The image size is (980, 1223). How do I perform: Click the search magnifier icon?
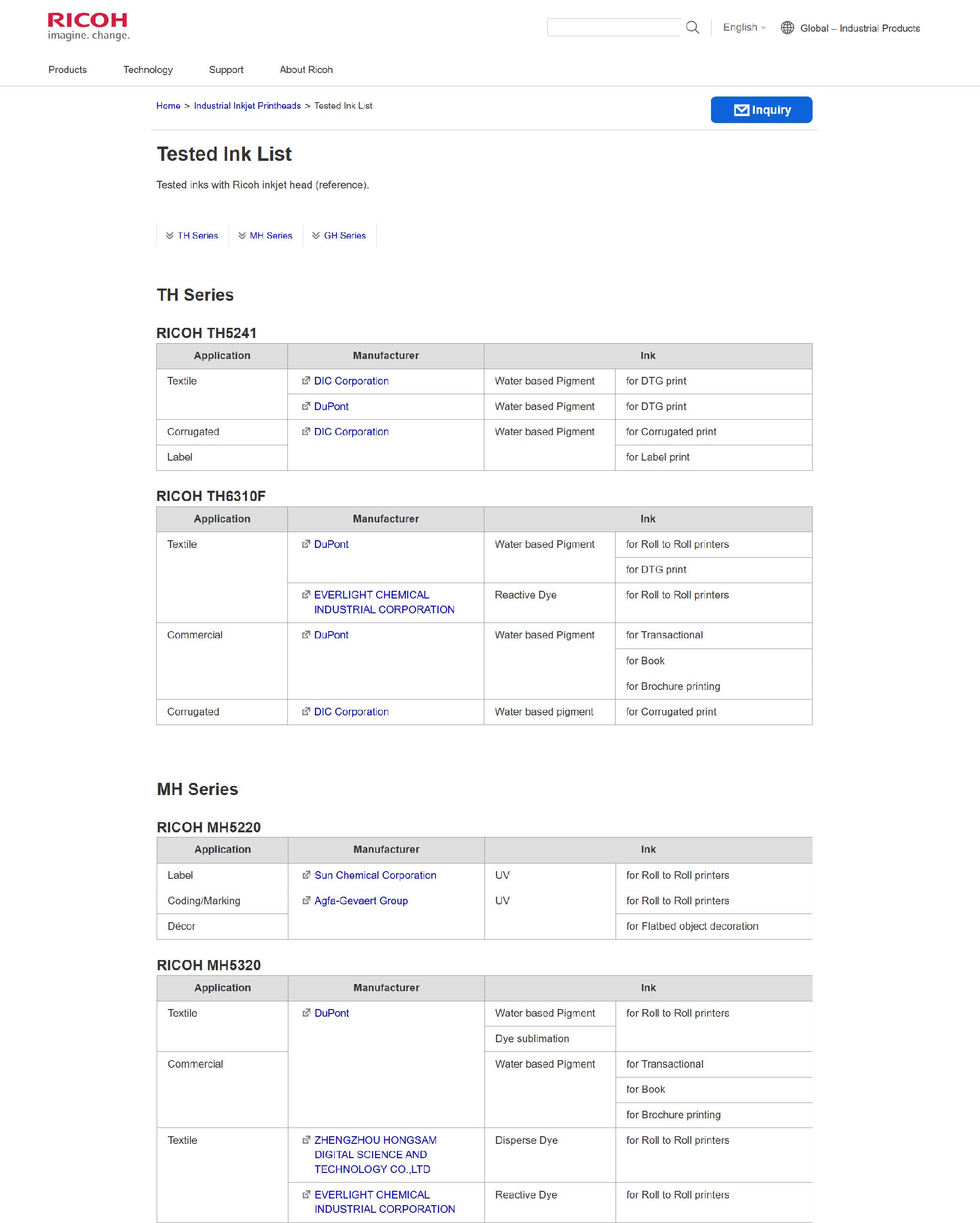click(x=692, y=27)
